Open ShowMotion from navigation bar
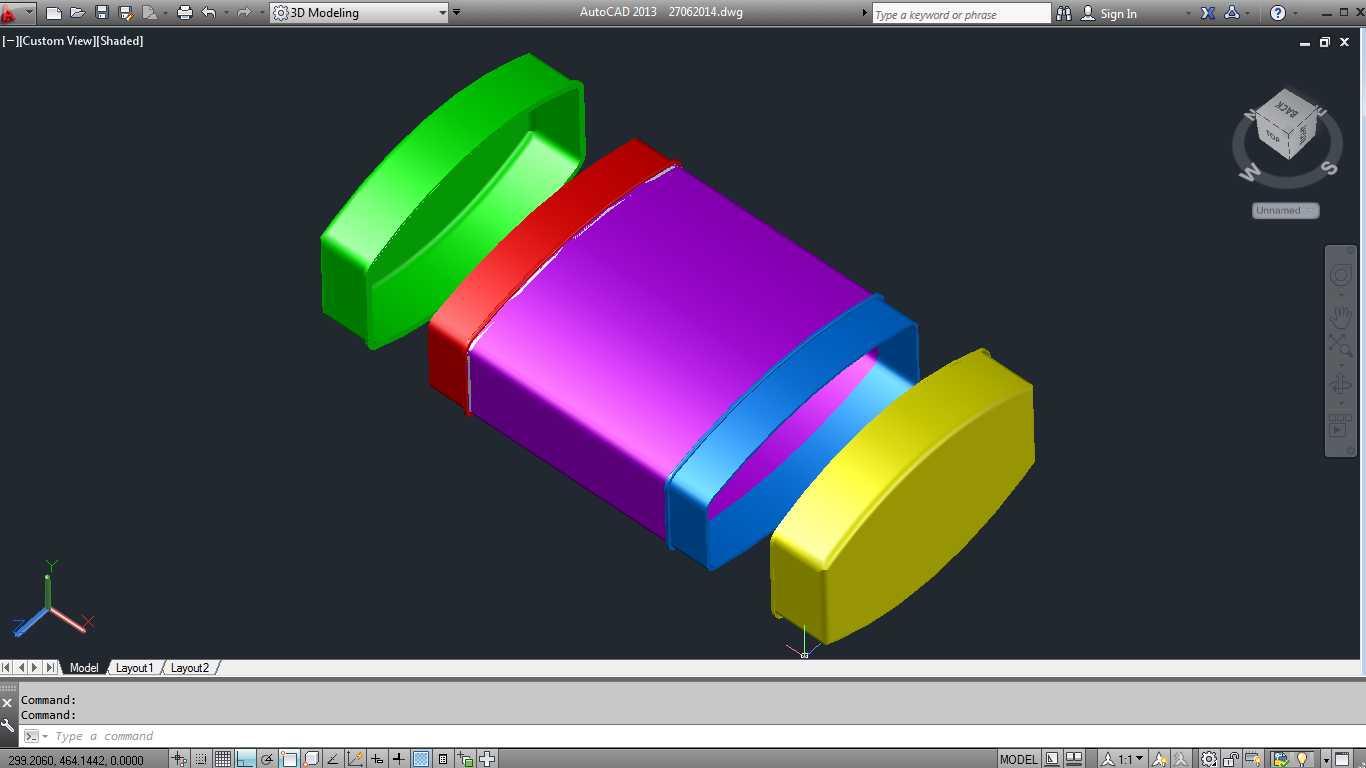The height and width of the screenshot is (768, 1366). coord(1340,428)
